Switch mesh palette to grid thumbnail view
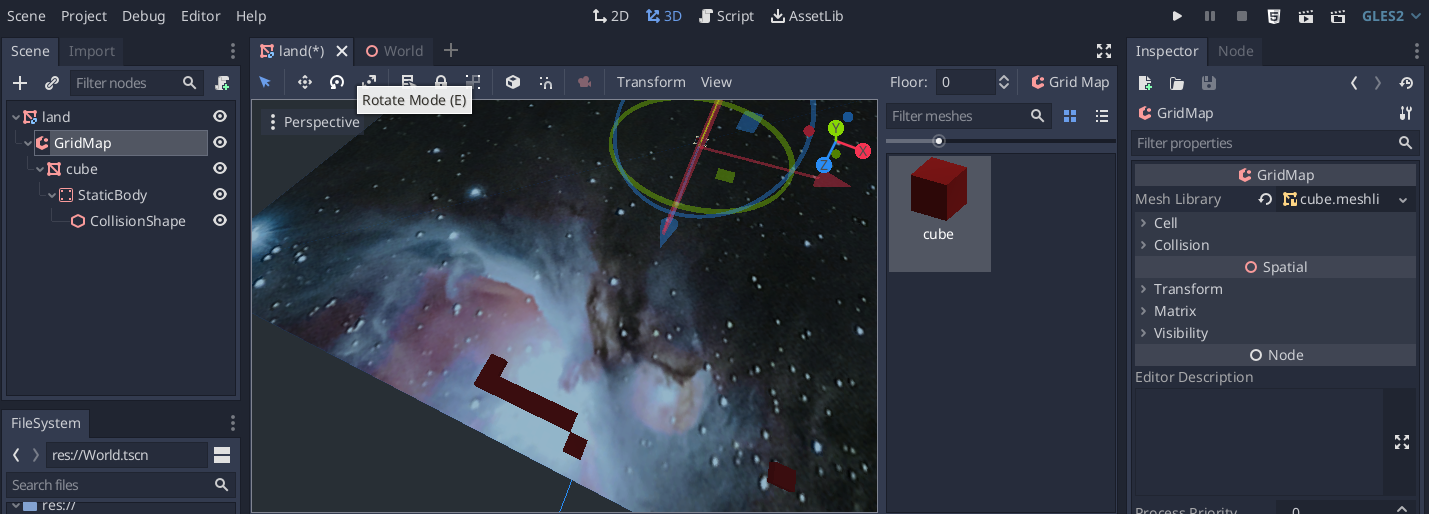The height and width of the screenshot is (514, 1429). point(1070,116)
